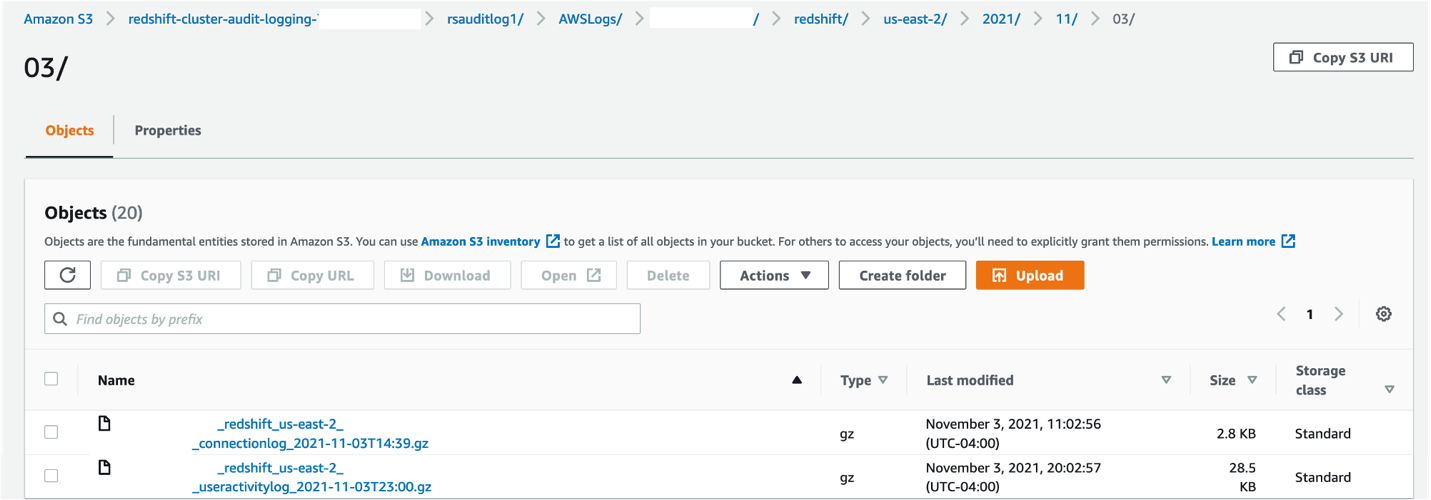Click the previous page arrow

click(x=1281, y=314)
